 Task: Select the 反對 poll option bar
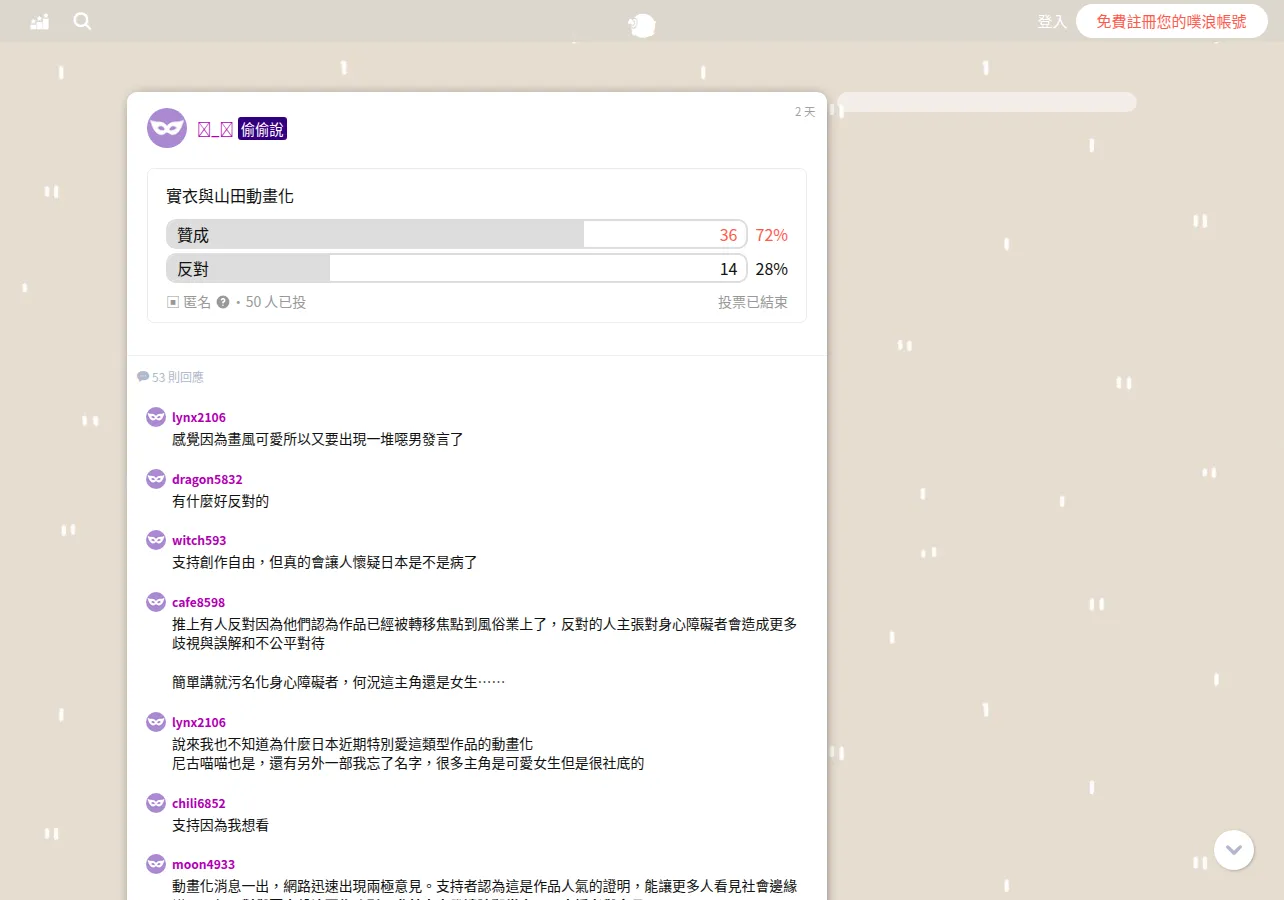tap(457, 269)
